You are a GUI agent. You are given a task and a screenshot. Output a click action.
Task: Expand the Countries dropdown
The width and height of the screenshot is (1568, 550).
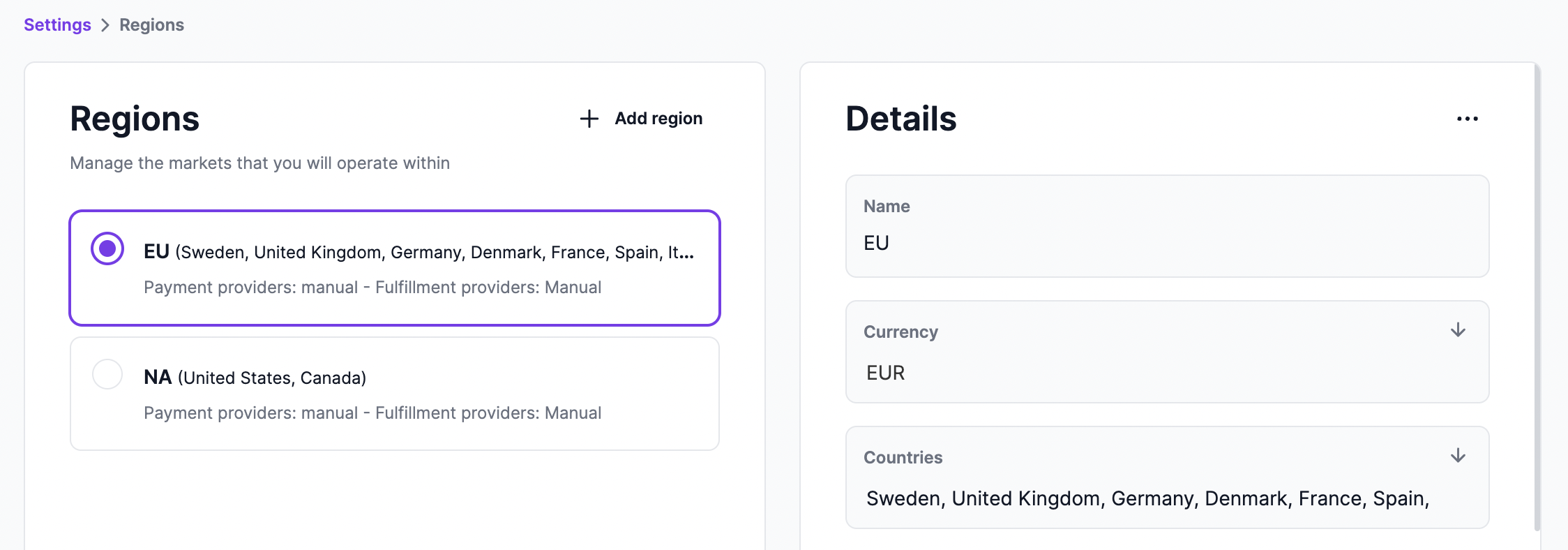click(x=1168, y=478)
